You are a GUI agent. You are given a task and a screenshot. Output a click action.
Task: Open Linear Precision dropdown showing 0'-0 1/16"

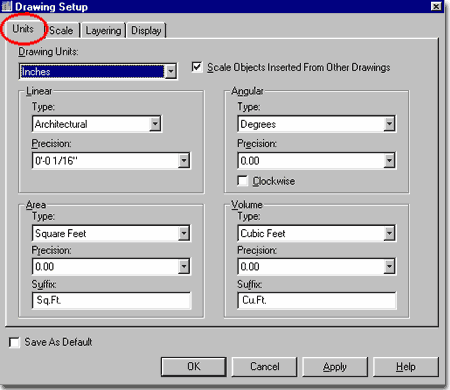(111, 161)
